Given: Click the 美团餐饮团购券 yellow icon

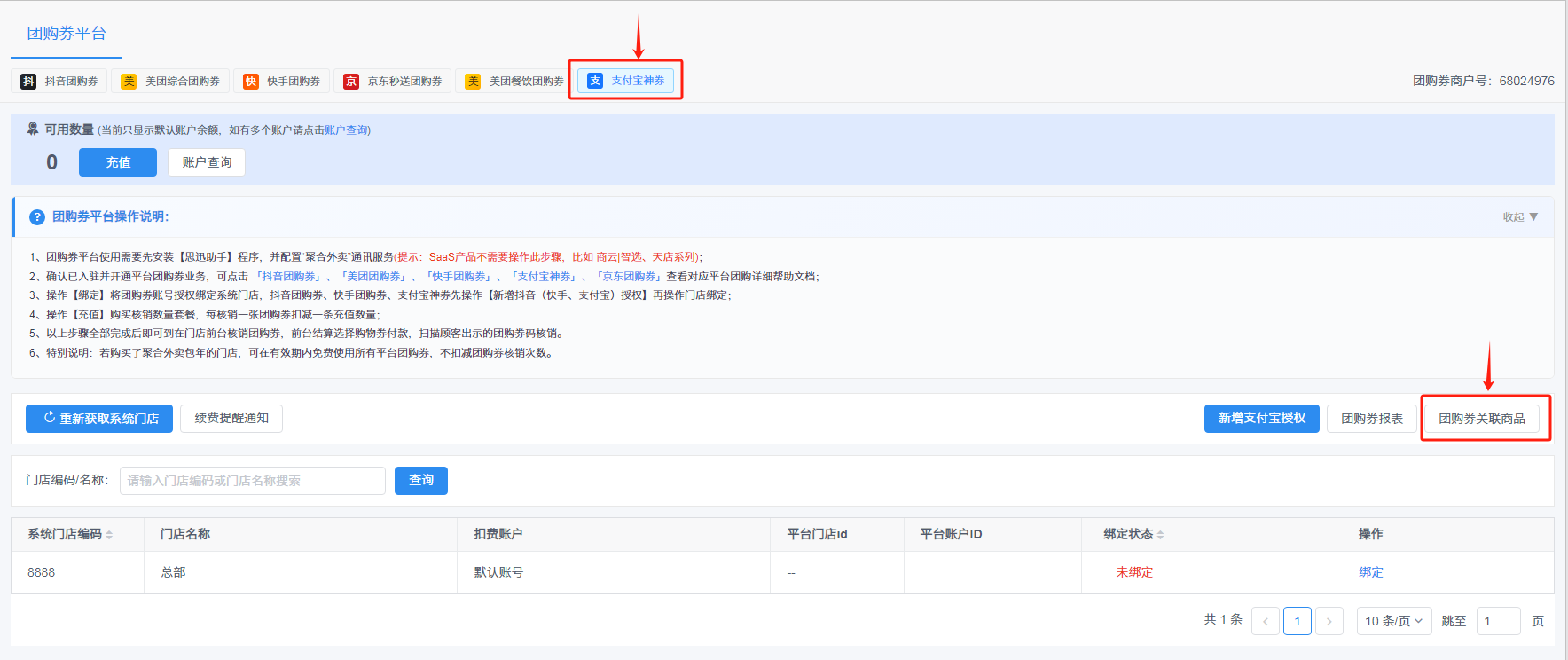Looking at the screenshot, I should pyautogui.click(x=473, y=82).
